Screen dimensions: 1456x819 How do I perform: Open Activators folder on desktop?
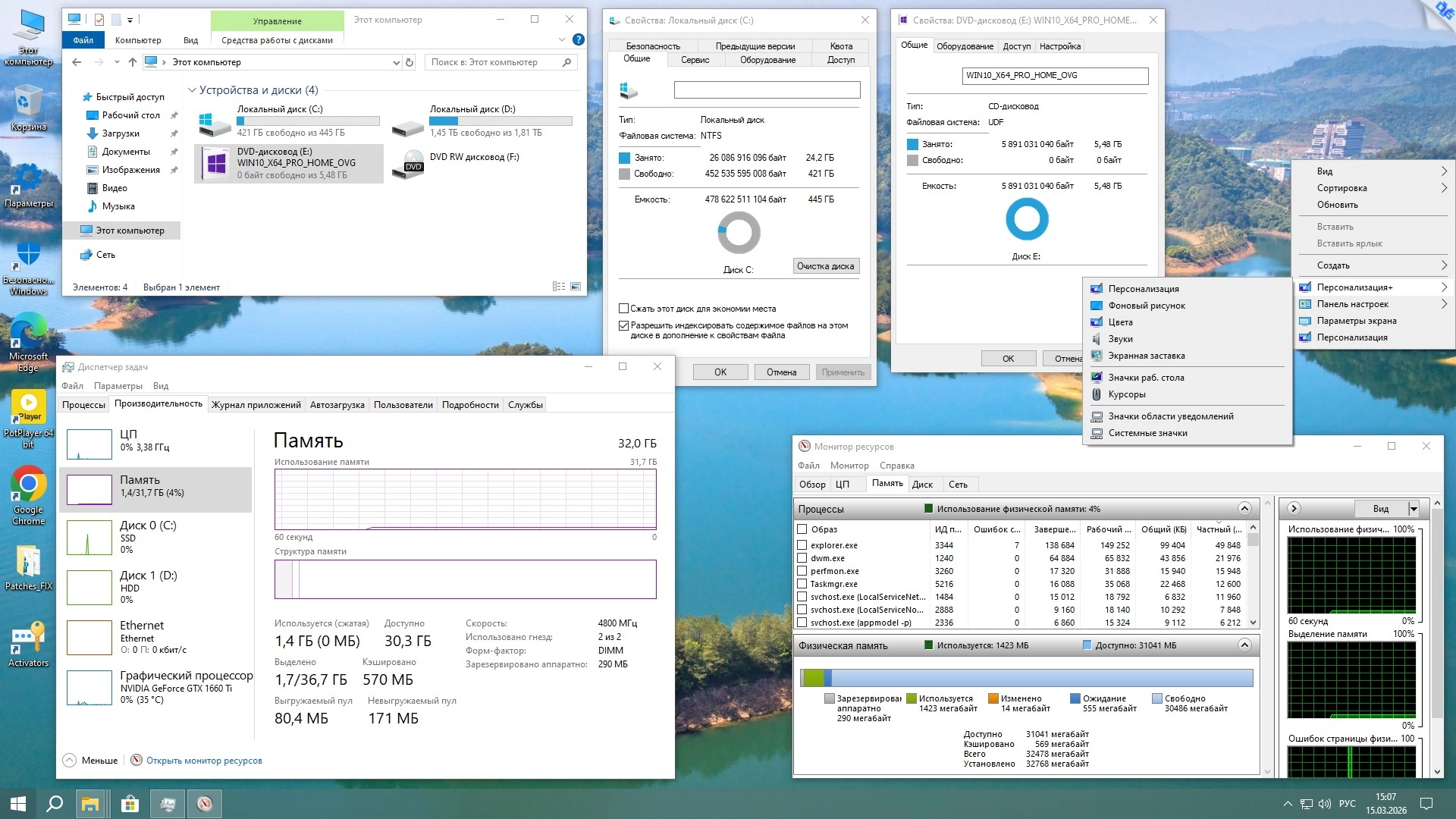pos(28,639)
